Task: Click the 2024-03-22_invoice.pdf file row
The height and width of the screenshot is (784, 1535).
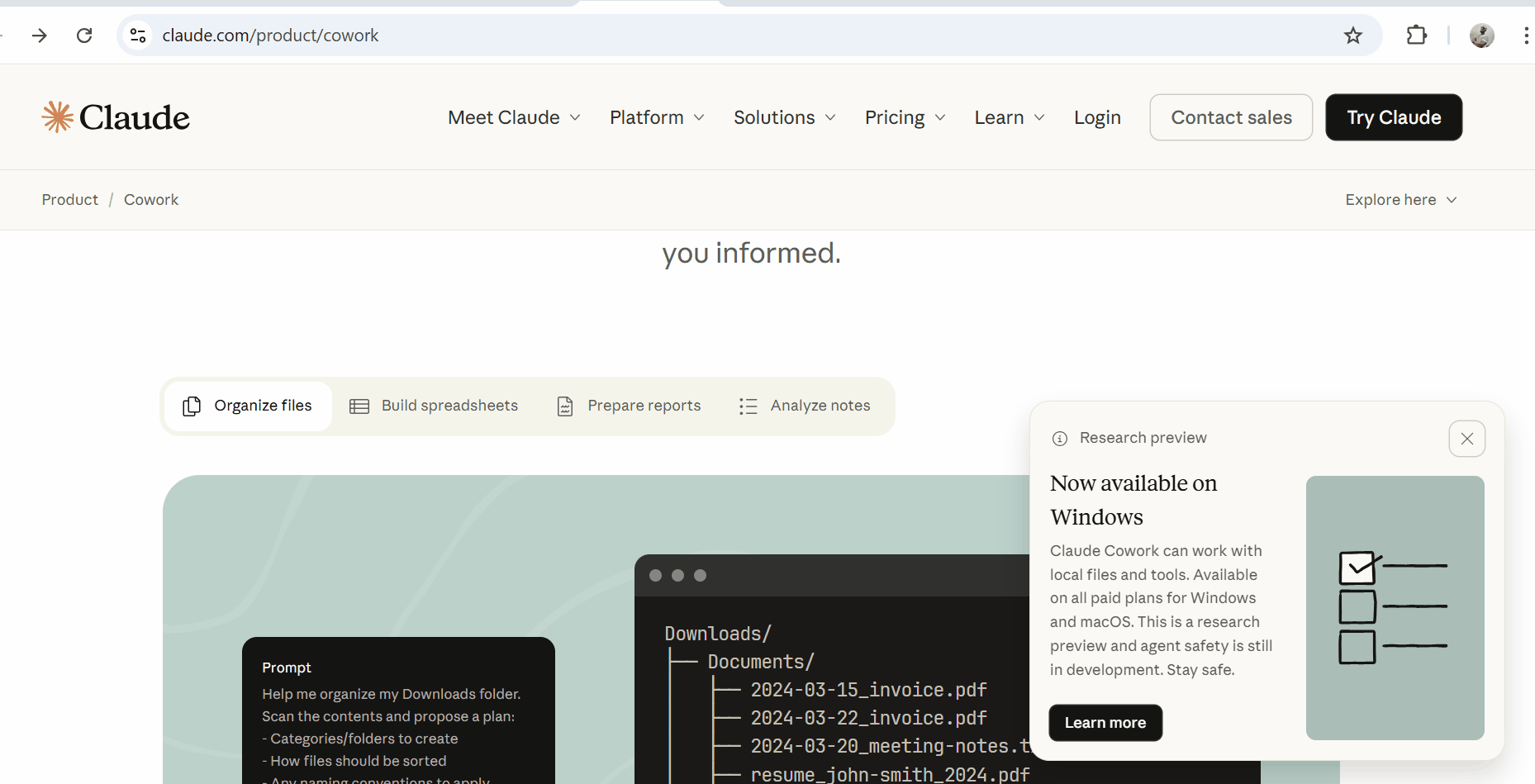Action: click(x=868, y=718)
